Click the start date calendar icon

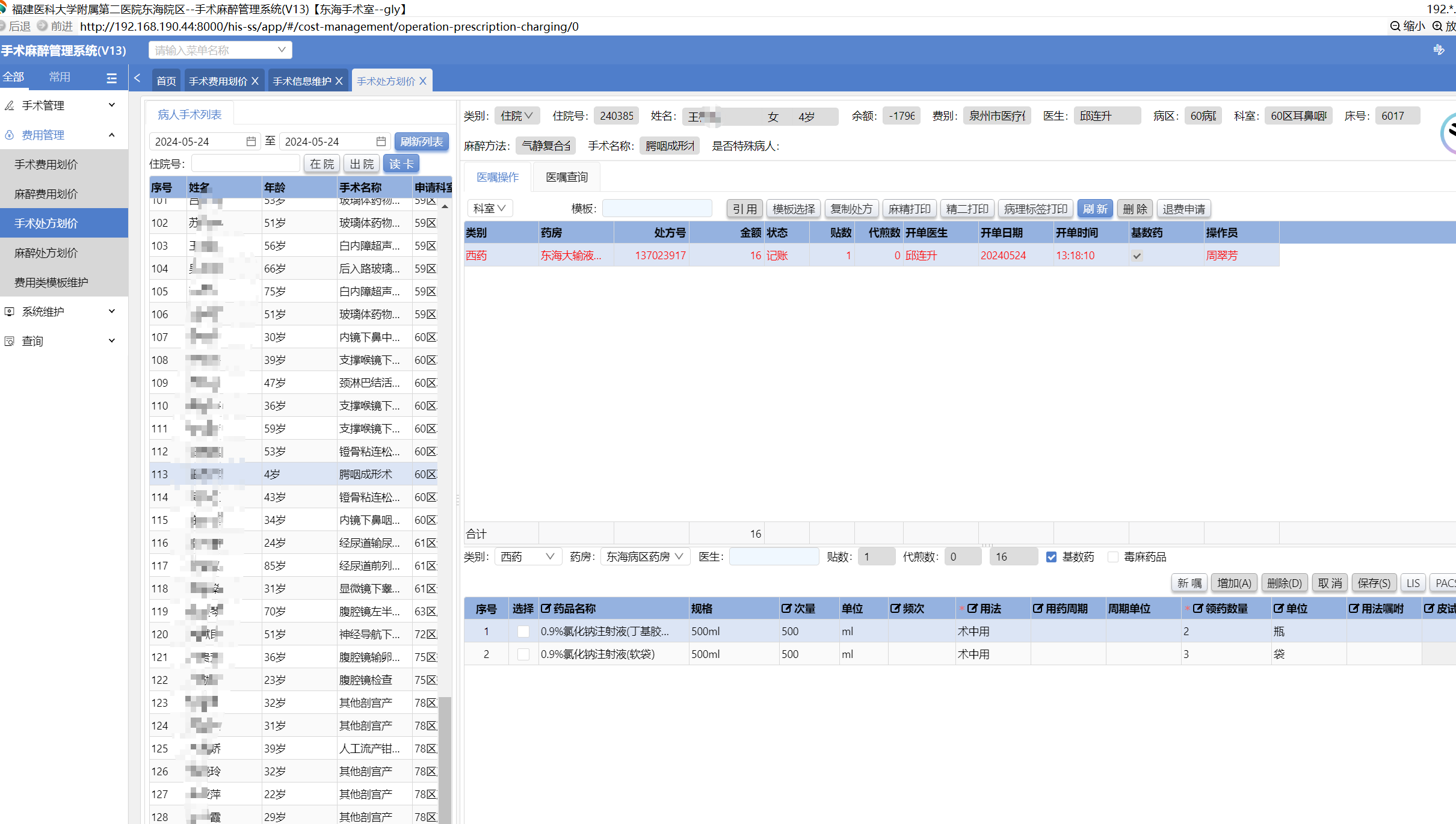(x=251, y=141)
